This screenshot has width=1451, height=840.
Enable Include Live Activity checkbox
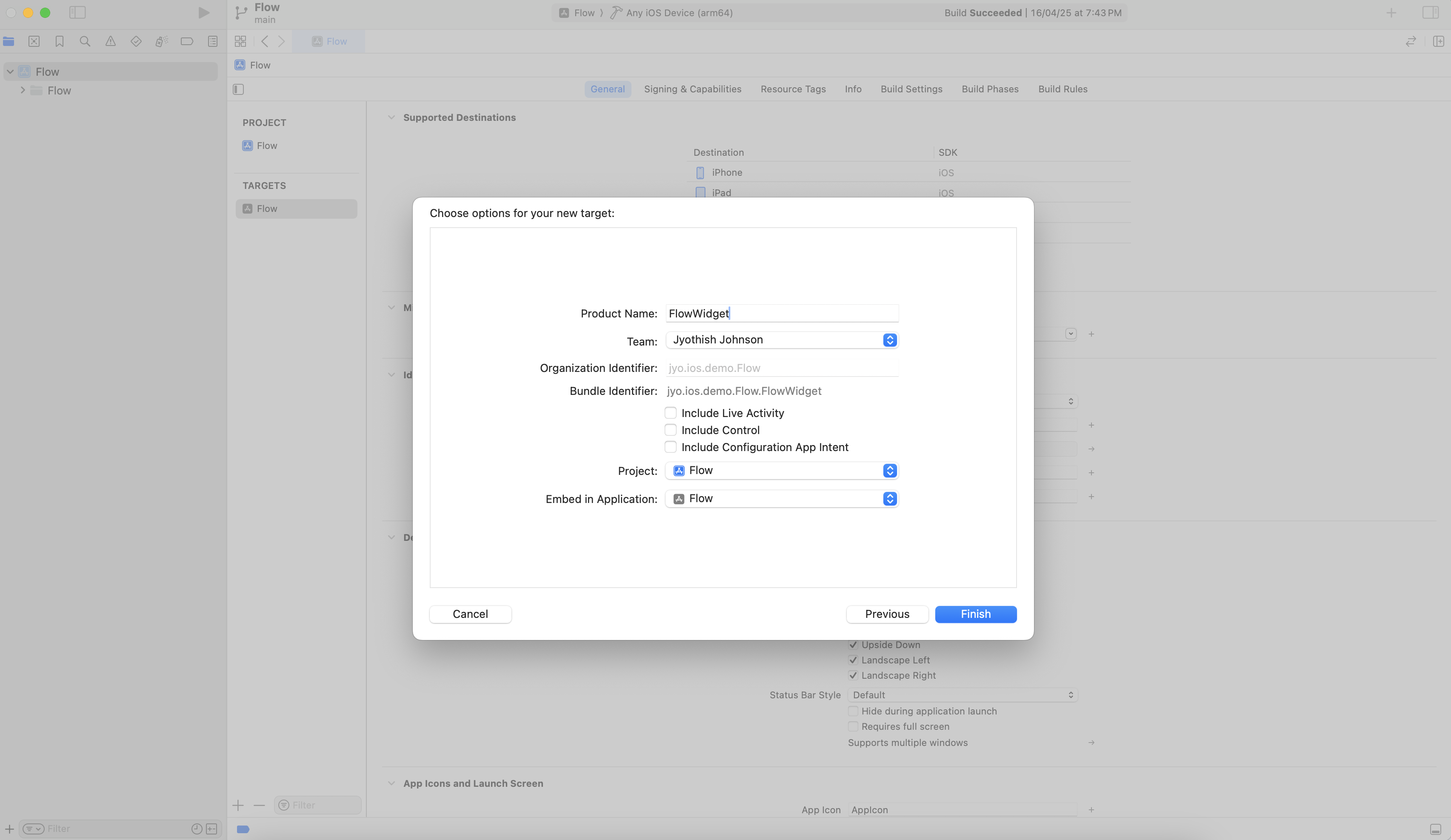(x=670, y=413)
